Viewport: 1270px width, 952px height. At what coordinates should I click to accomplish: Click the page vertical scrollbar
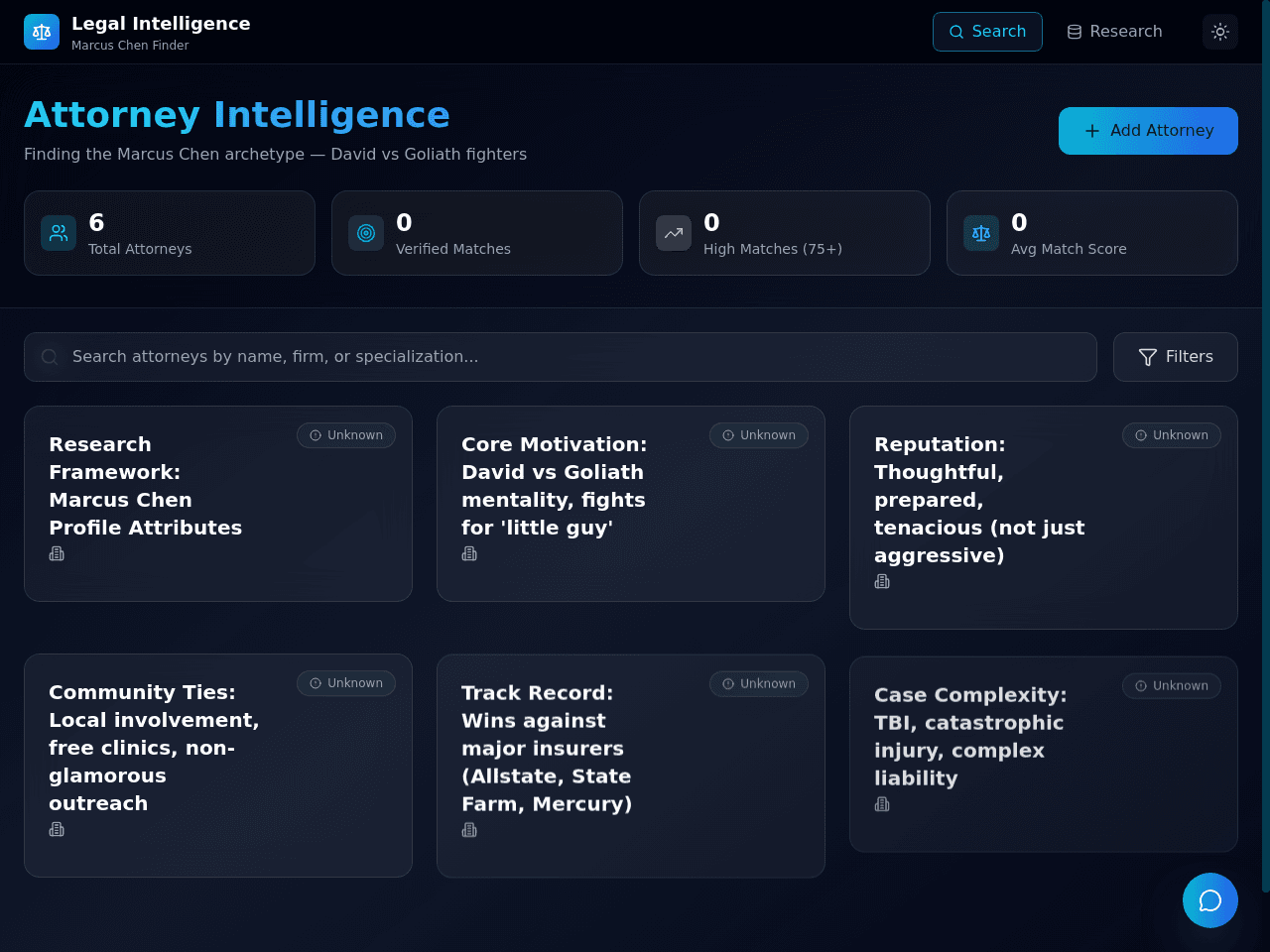(x=1265, y=446)
